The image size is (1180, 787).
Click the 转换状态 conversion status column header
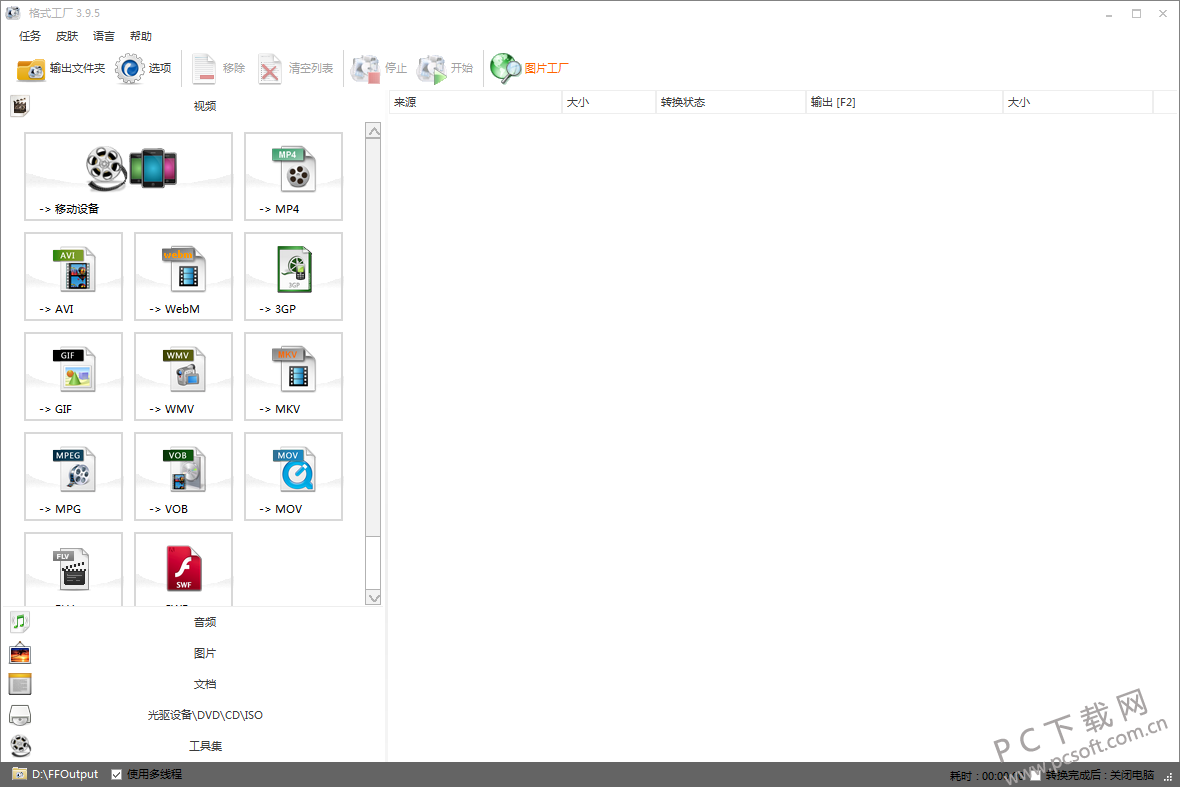click(x=730, y=102)
